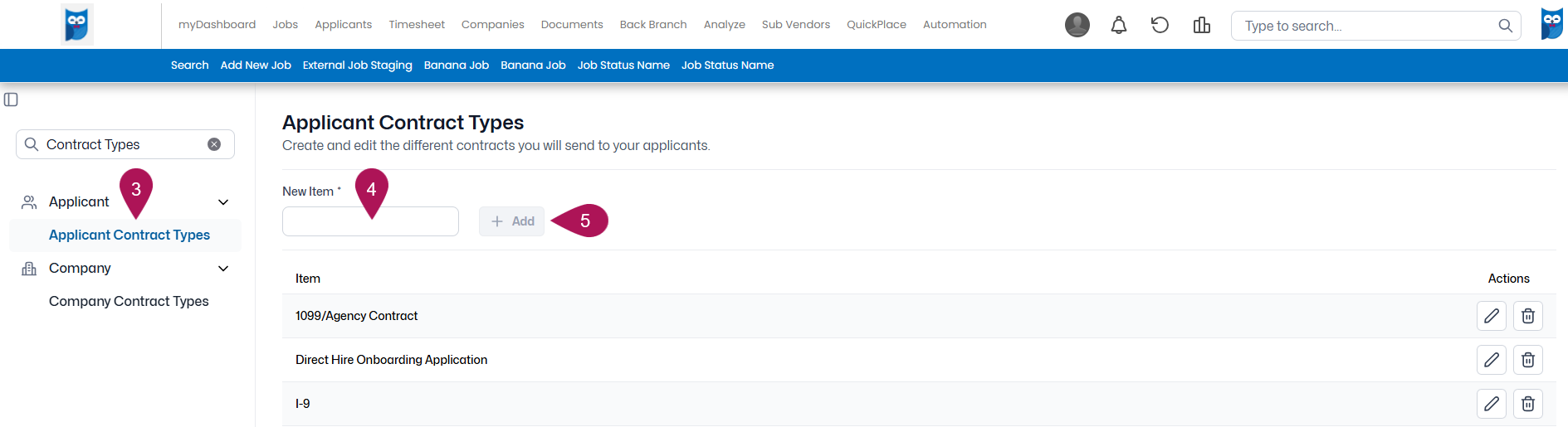Click the second Banana Job link
Screen dimensions: 1568x427
coord(533,66)
